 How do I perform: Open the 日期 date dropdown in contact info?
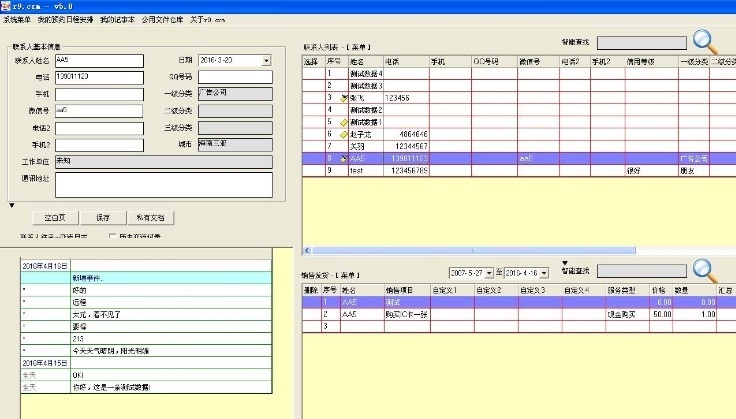point(266,61)
